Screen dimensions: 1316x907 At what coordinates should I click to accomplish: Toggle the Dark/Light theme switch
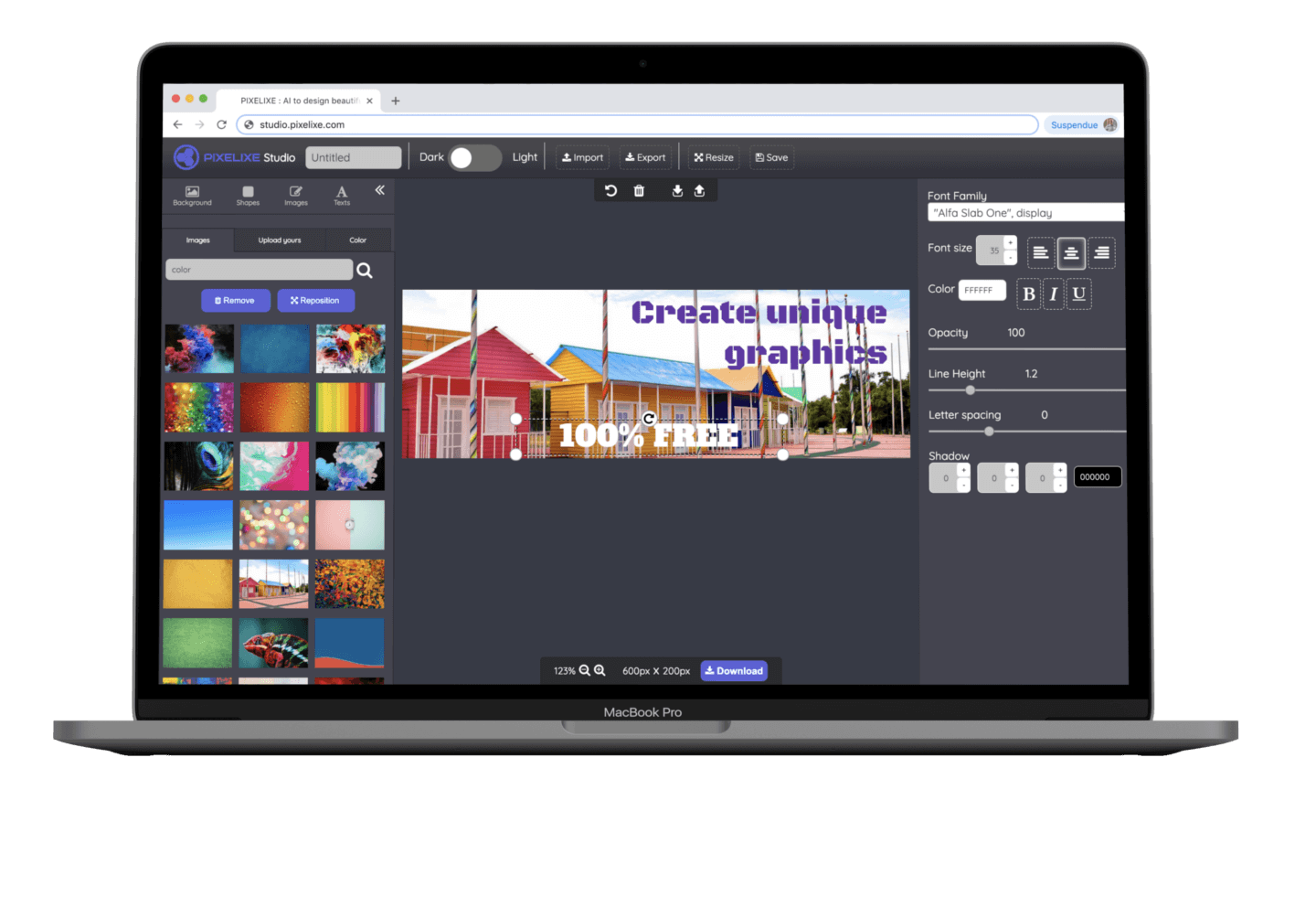pyautogui.click(x=473, y=157)
